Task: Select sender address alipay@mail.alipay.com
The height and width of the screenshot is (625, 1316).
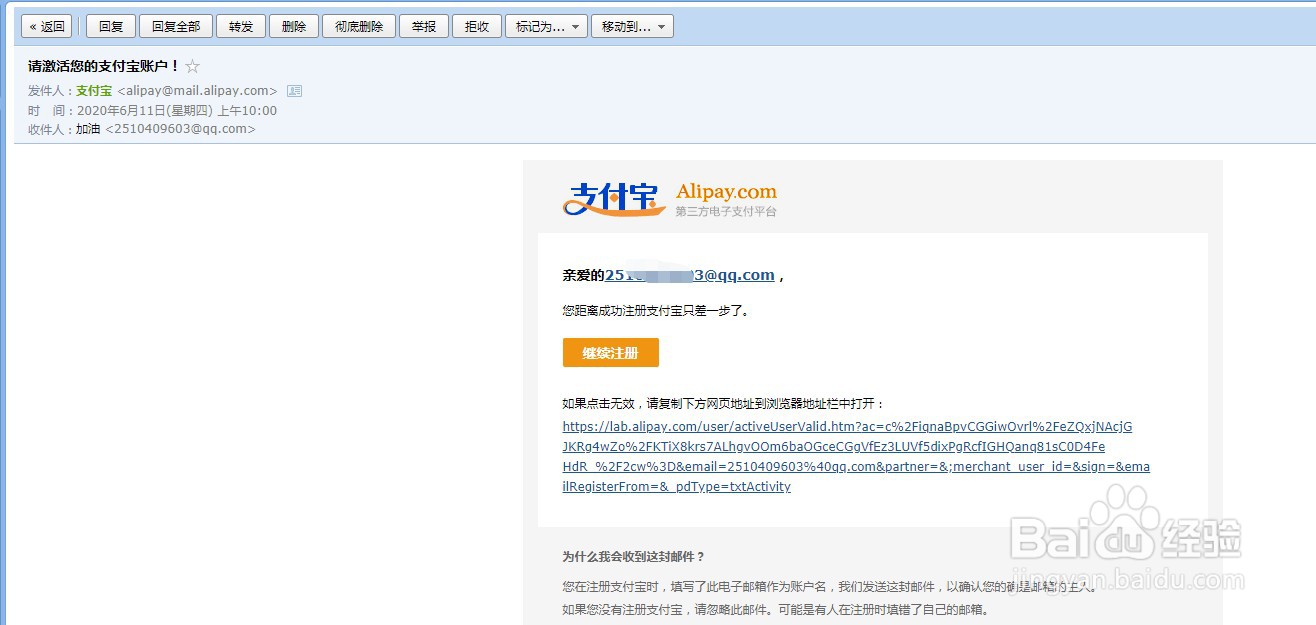Action: 197,91
